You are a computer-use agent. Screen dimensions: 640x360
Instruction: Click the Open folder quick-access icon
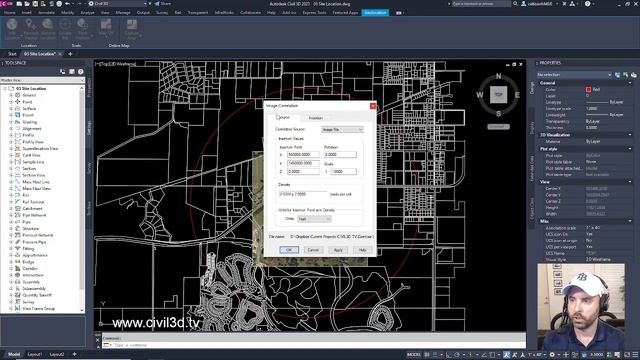pos(27,4)
